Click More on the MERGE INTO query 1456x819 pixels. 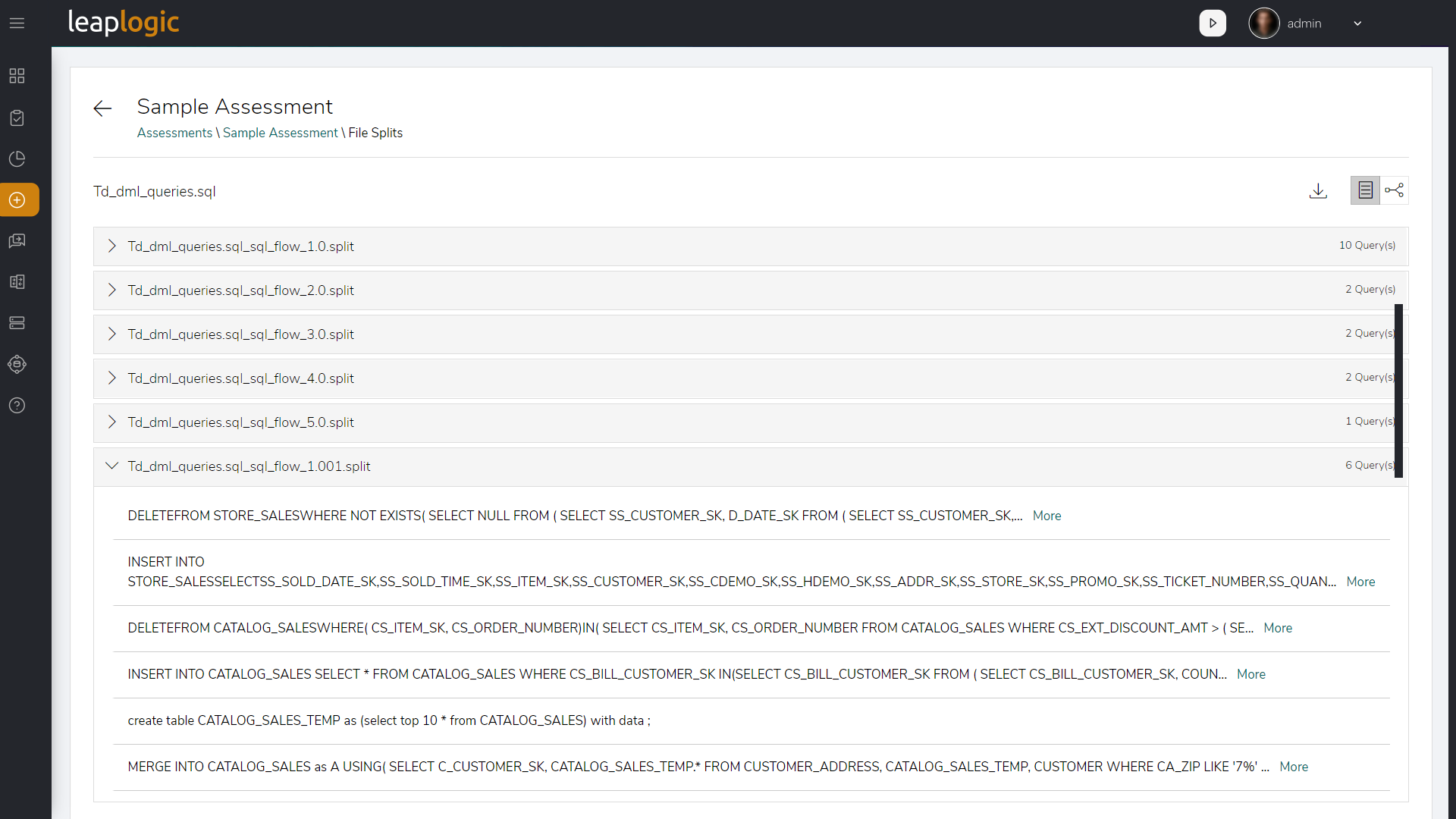pos(1293,767)
